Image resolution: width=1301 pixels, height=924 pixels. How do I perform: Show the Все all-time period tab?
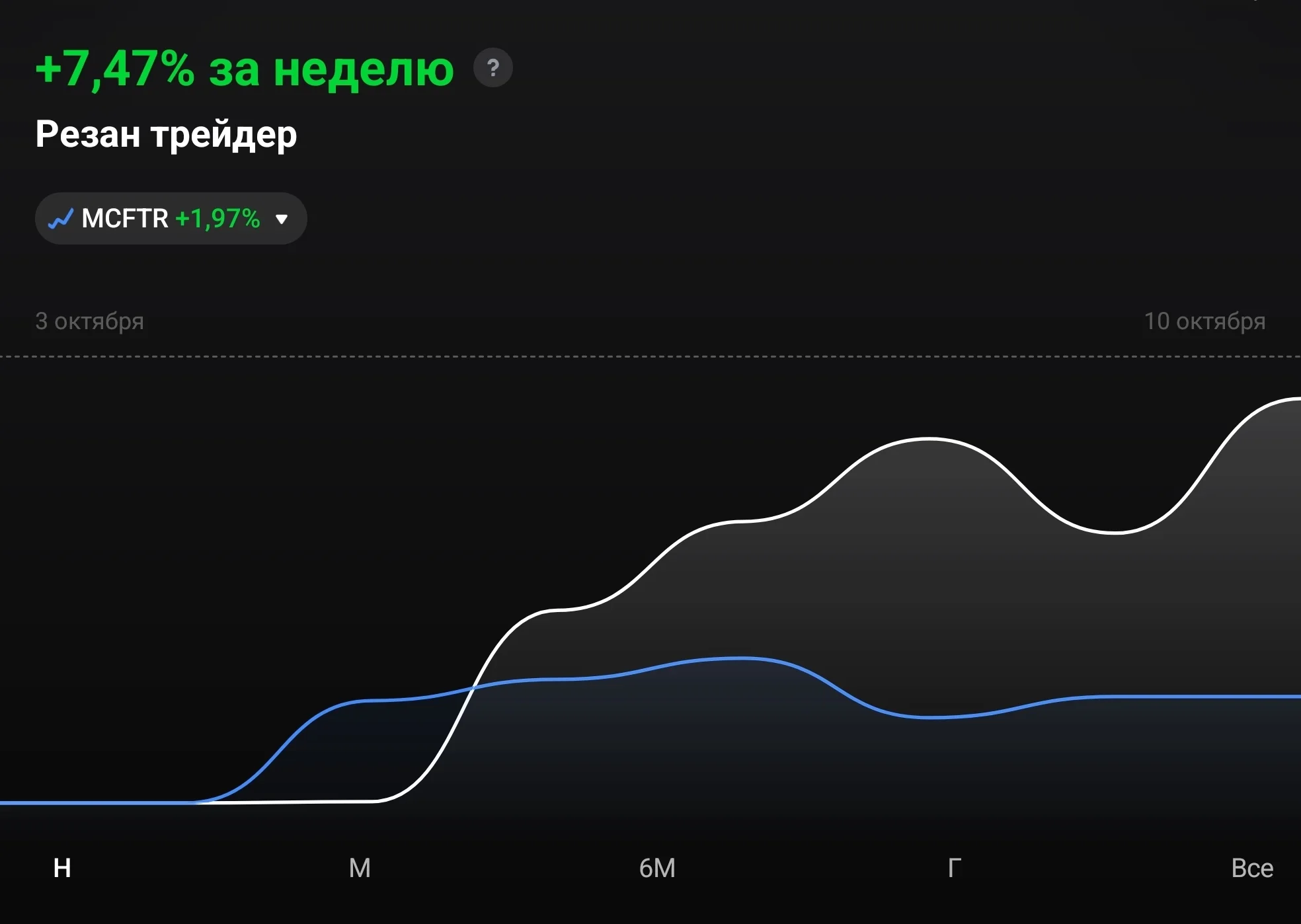coord(1252,868)
